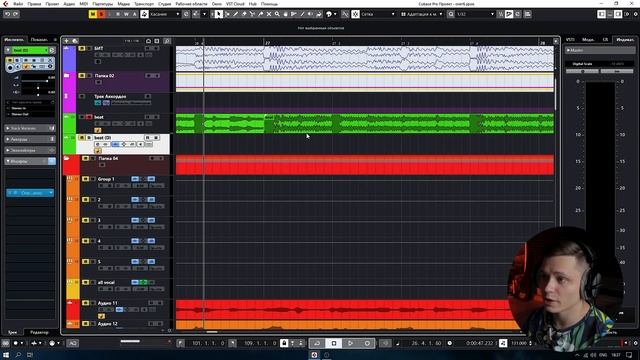
Task: Select the Erase tool
Action: (244, 14)
